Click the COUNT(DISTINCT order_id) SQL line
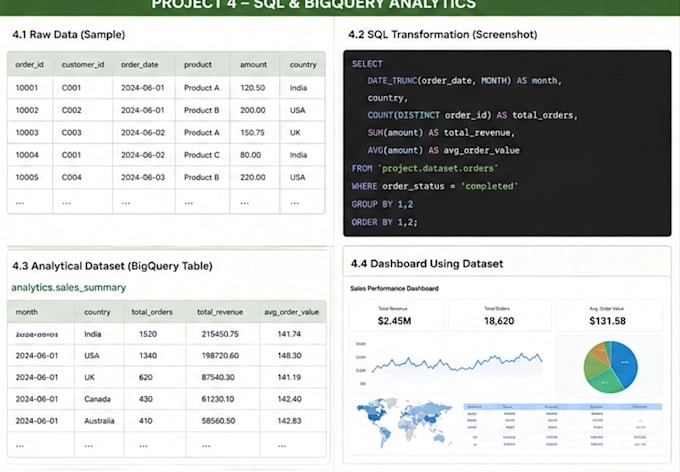 coord(473,115)
